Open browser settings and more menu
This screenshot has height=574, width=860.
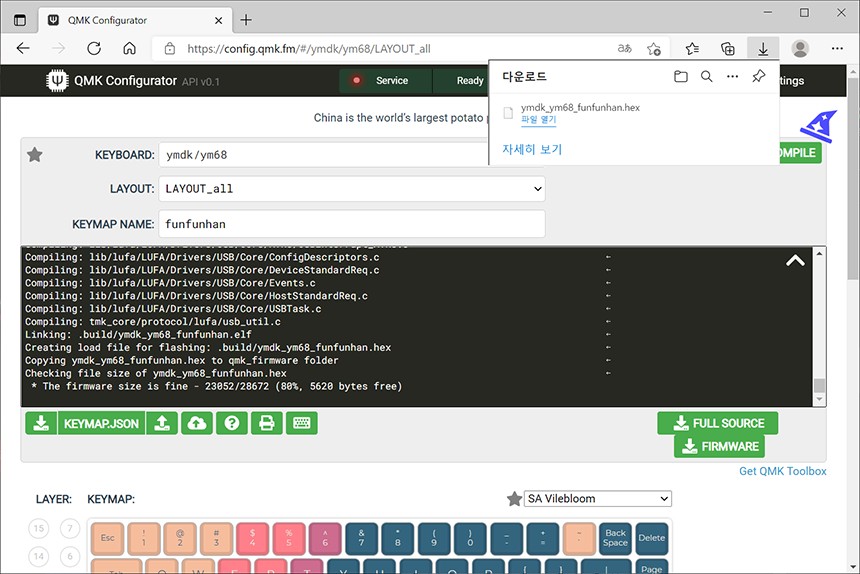(837, 49)
